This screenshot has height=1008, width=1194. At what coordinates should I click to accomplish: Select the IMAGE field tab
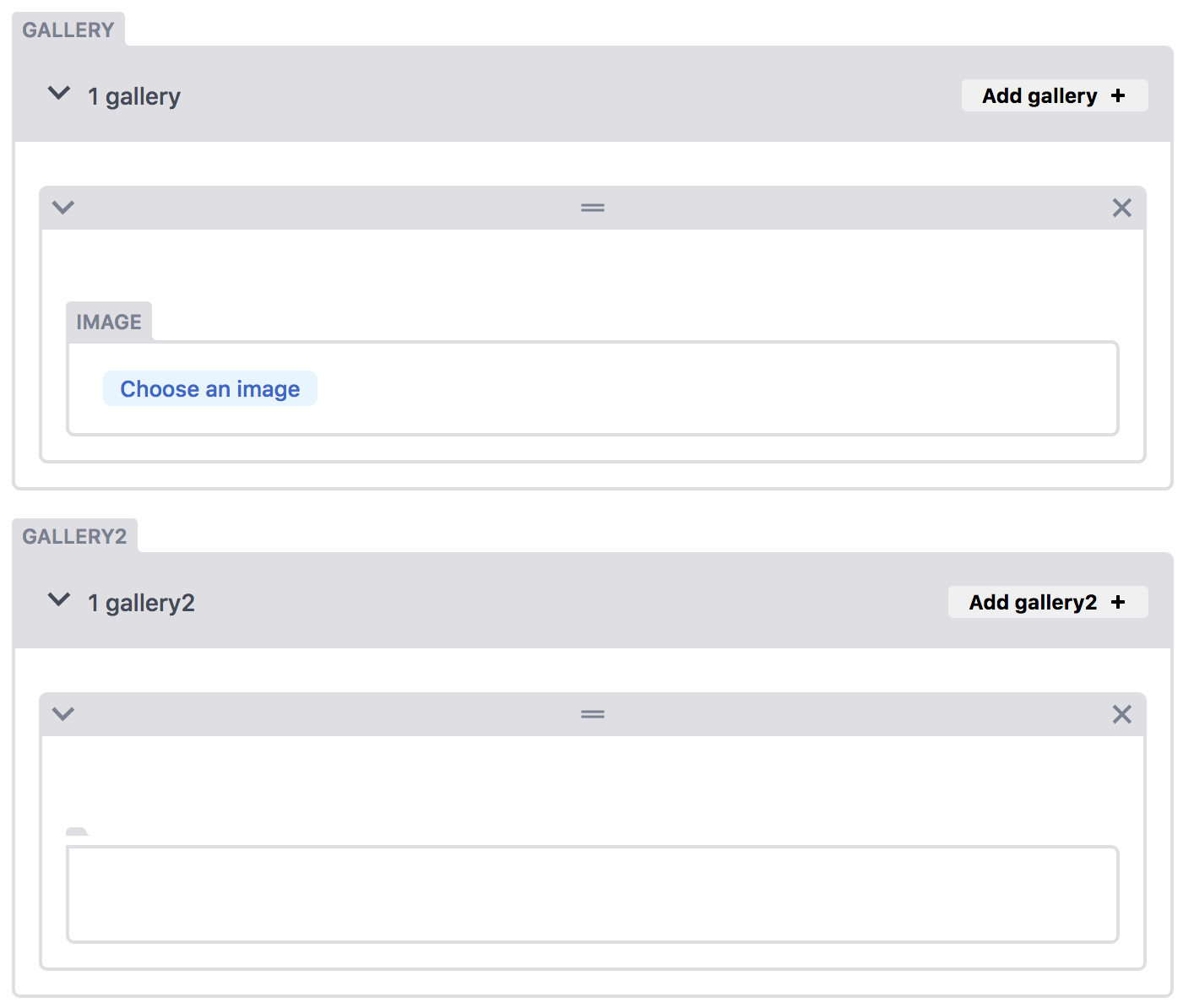click(x=109, y=322)
